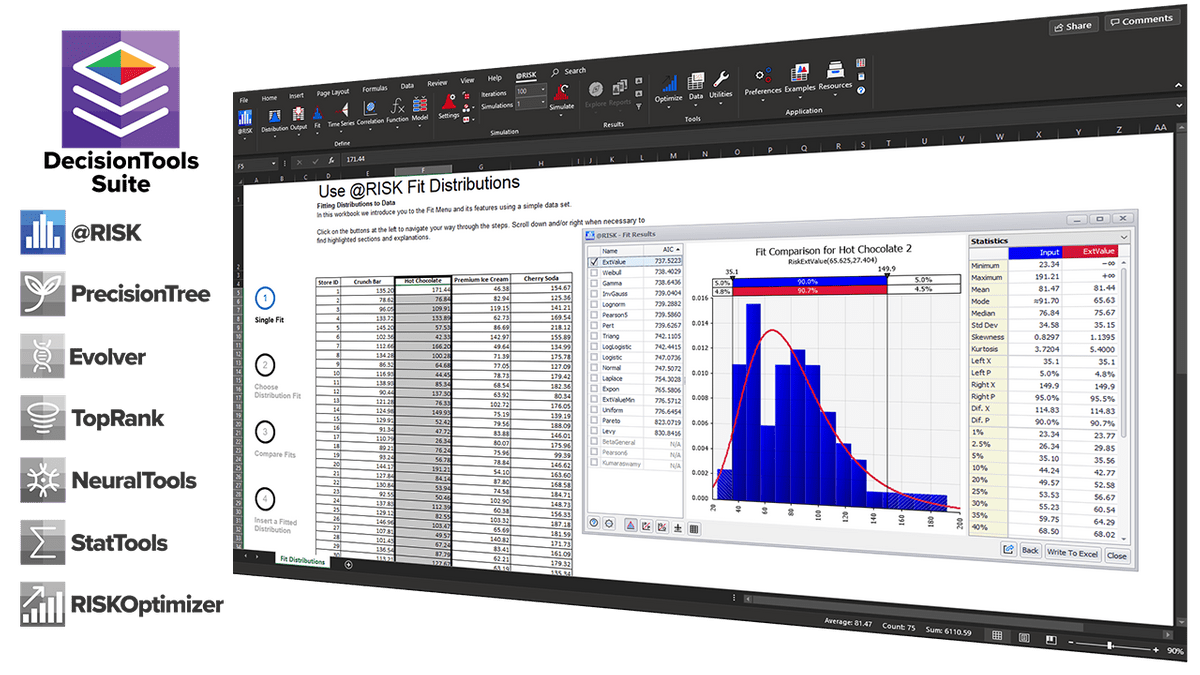Click the Write To Excel button

[x=1072, y=553]
